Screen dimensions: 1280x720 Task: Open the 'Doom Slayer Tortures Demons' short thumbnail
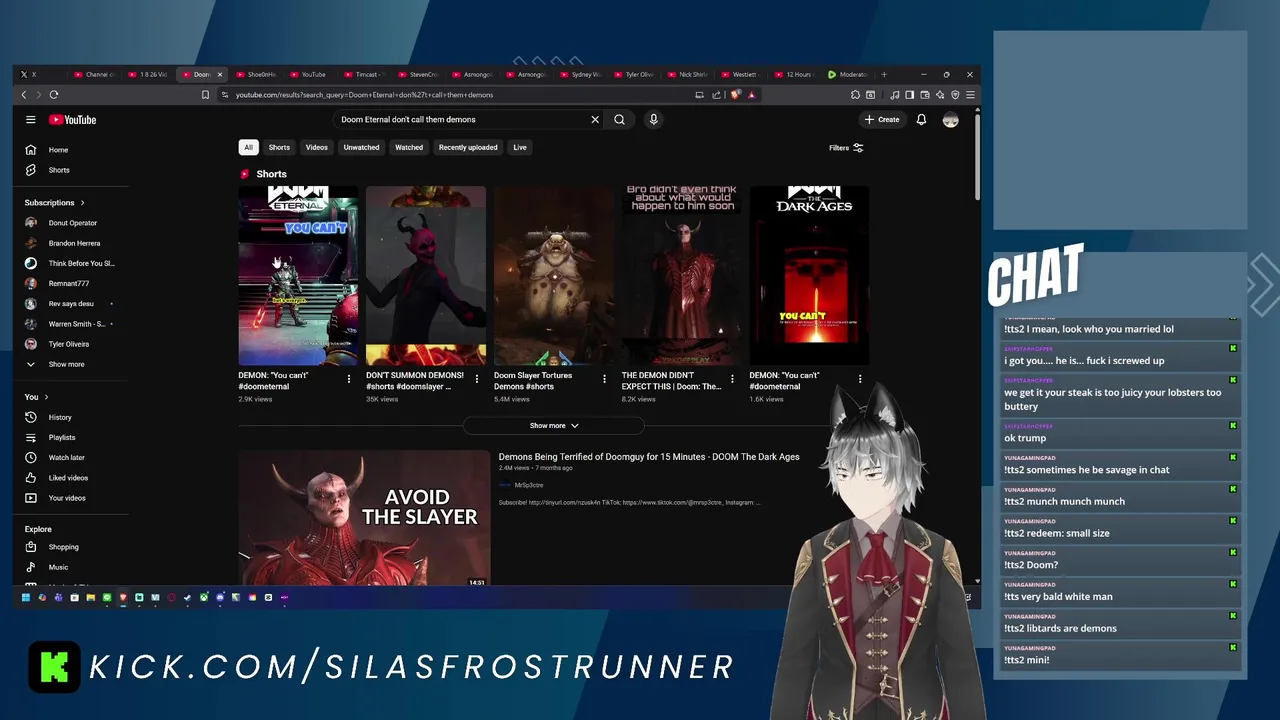[x=553, y=276]
